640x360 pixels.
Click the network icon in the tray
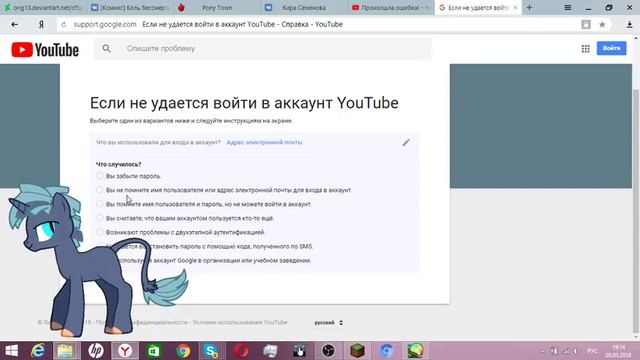[x=565, y=351]
